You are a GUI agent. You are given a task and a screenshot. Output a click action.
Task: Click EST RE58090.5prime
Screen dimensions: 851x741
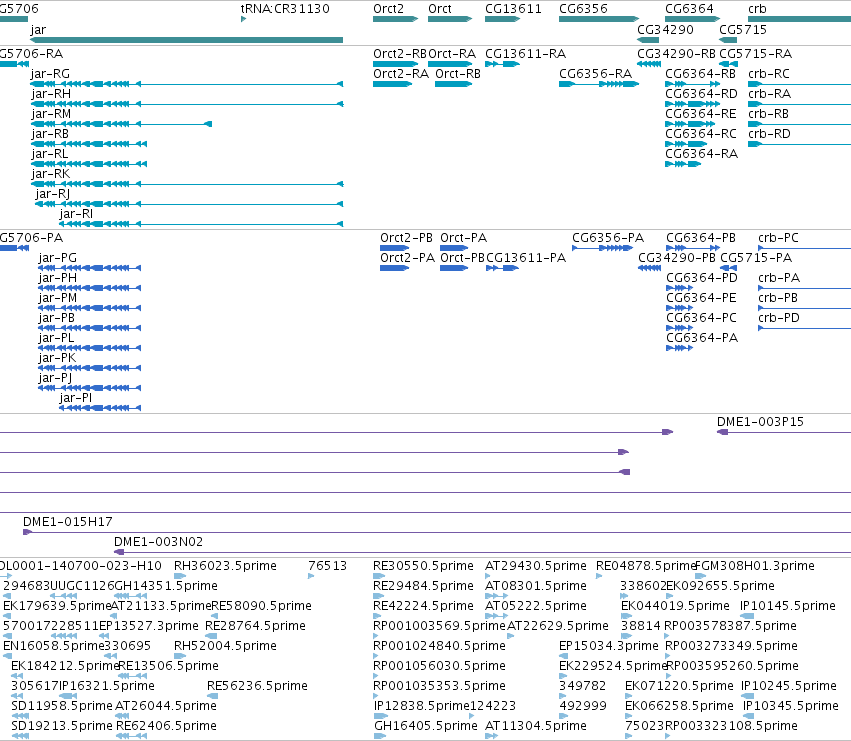214,616
